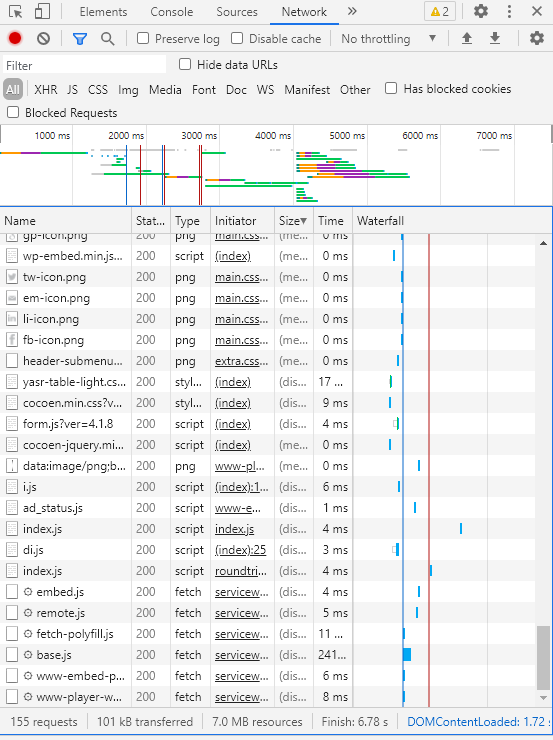Screen dimensions: 553x740
Task: Open network search with magnifier icon
Action: pos(108,39)
